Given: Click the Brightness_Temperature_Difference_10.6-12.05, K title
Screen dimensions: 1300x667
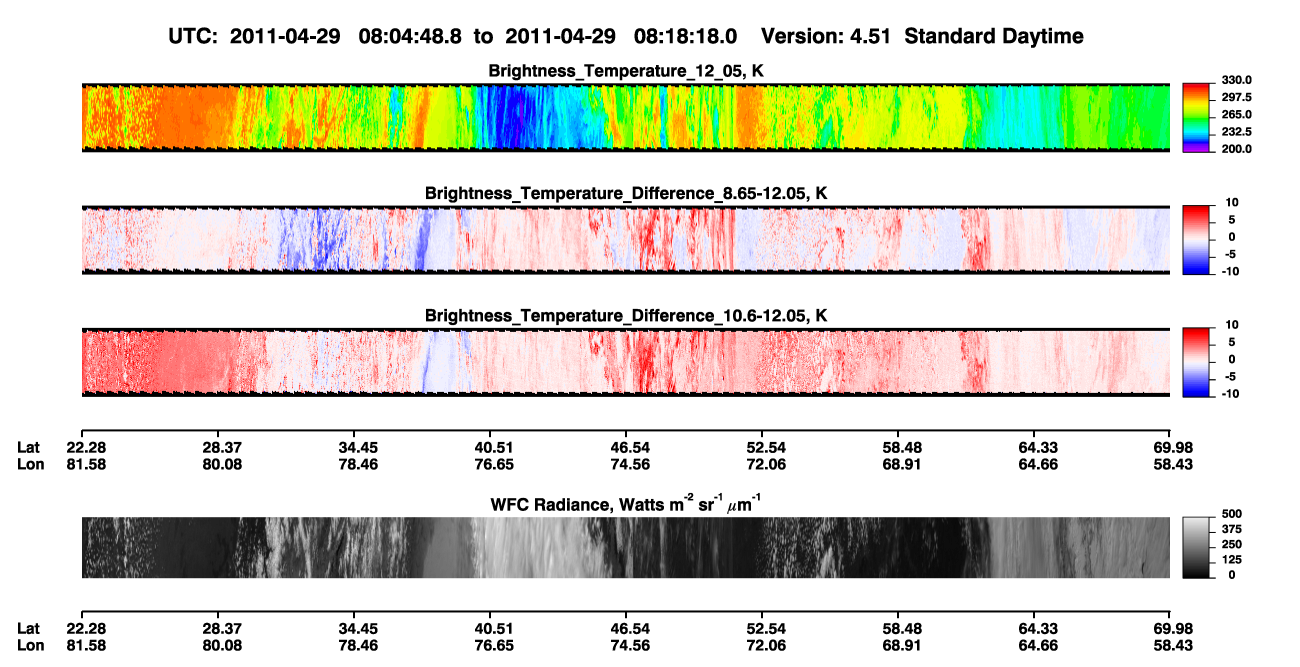Looking at the screenshot, I should pos(626,315).
